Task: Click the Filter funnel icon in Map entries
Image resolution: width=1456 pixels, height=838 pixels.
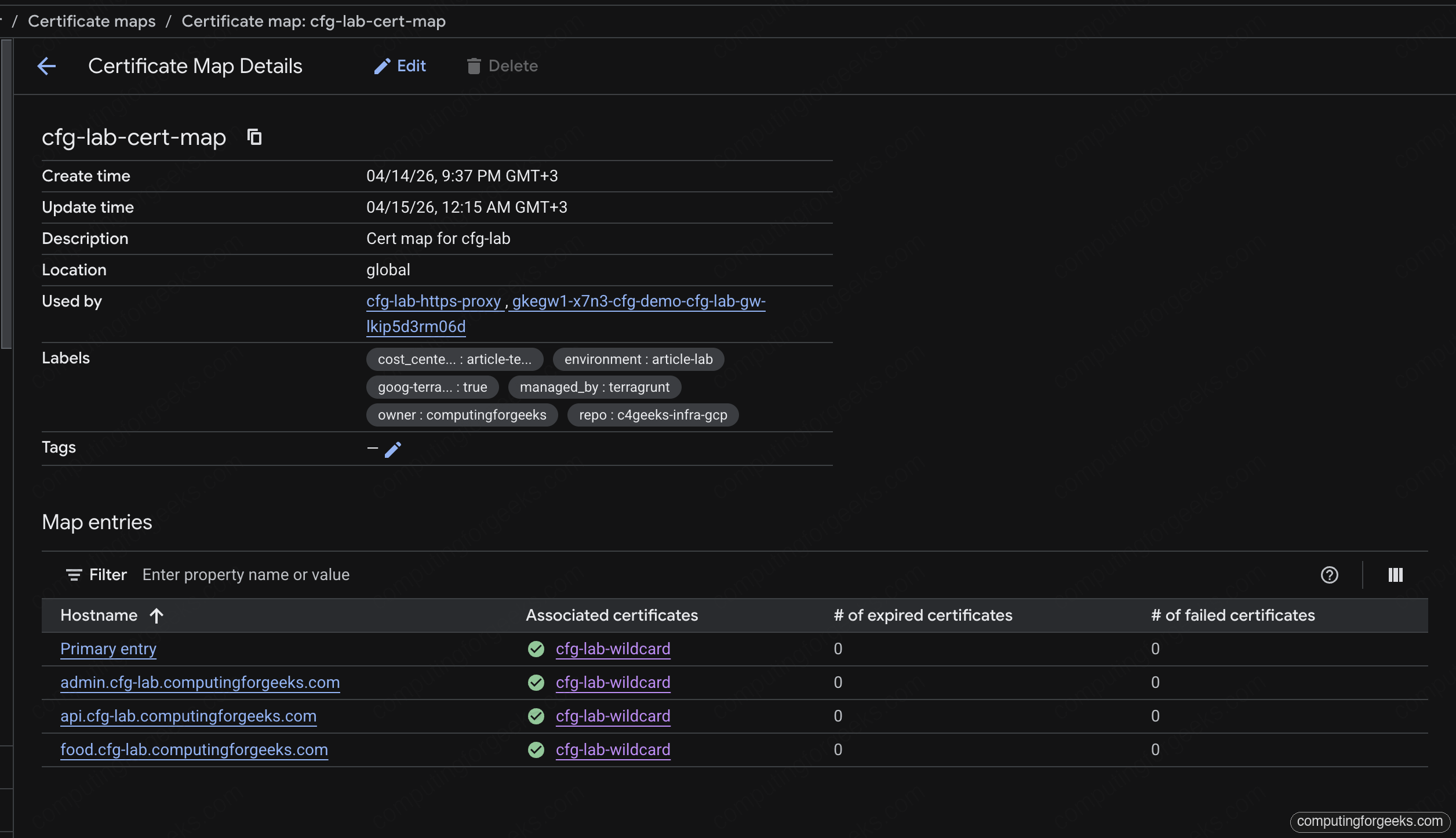Action: tap(74, 574)
